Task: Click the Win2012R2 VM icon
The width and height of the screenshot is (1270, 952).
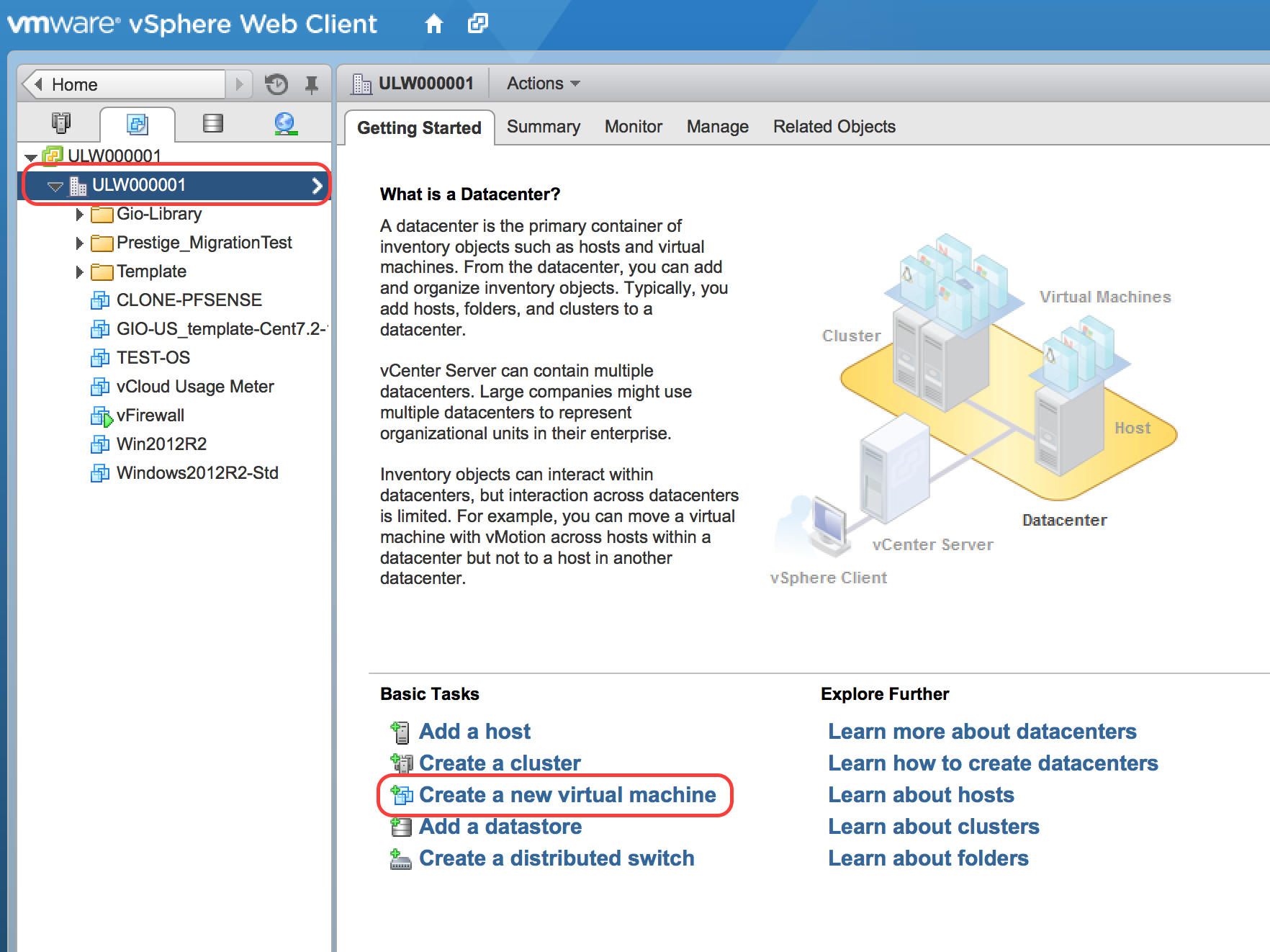Action: [100, 444]
